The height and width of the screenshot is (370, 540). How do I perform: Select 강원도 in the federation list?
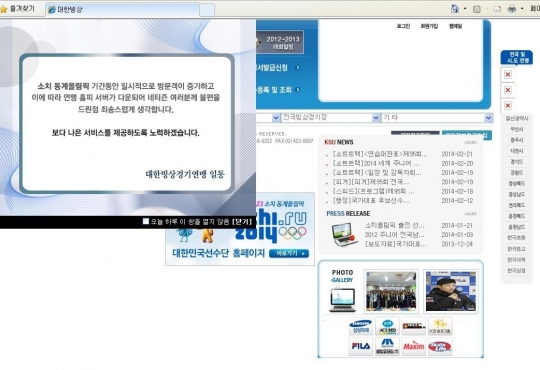point(516,173)
